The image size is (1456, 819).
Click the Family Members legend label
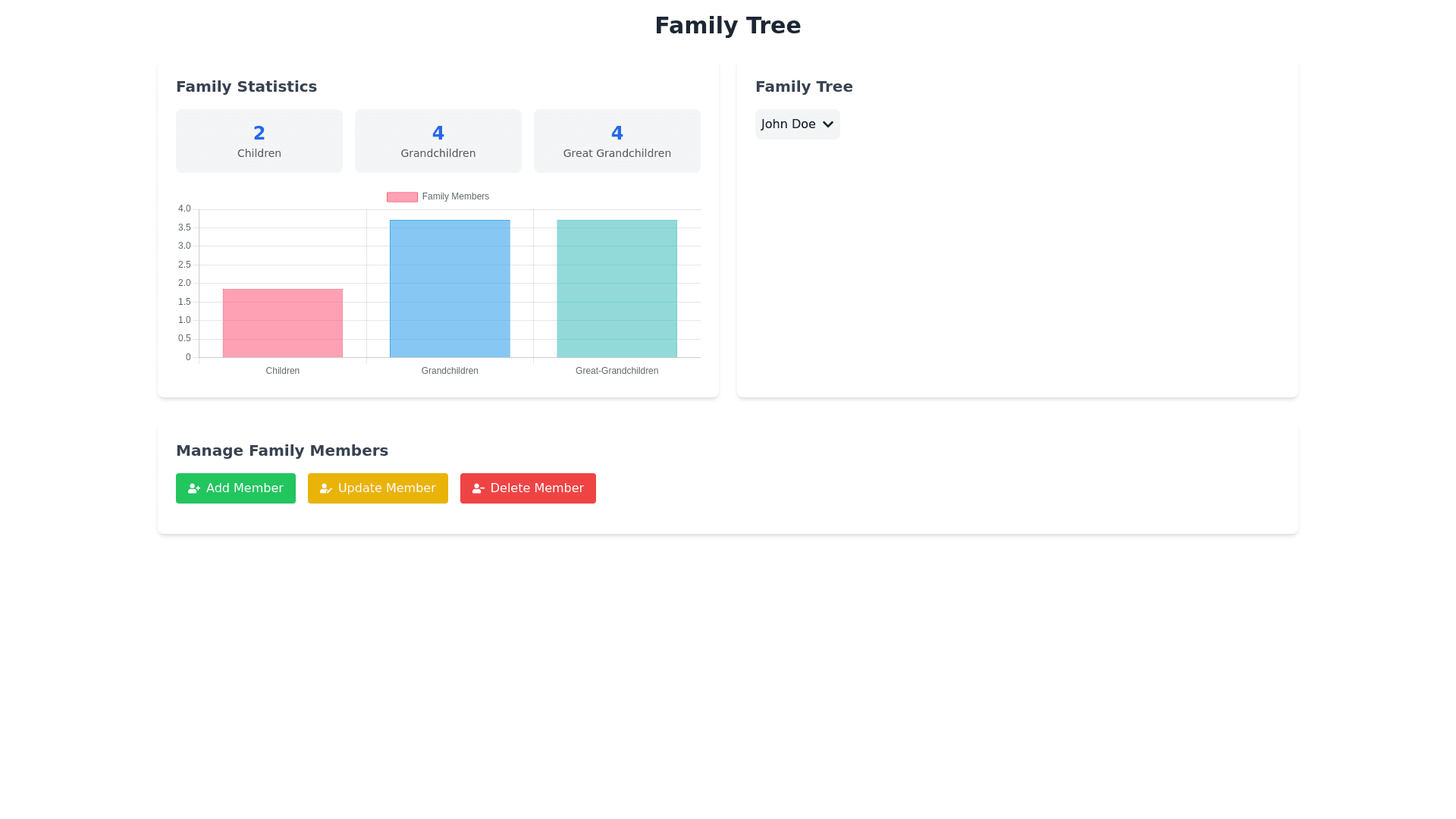tap(455, 196)
